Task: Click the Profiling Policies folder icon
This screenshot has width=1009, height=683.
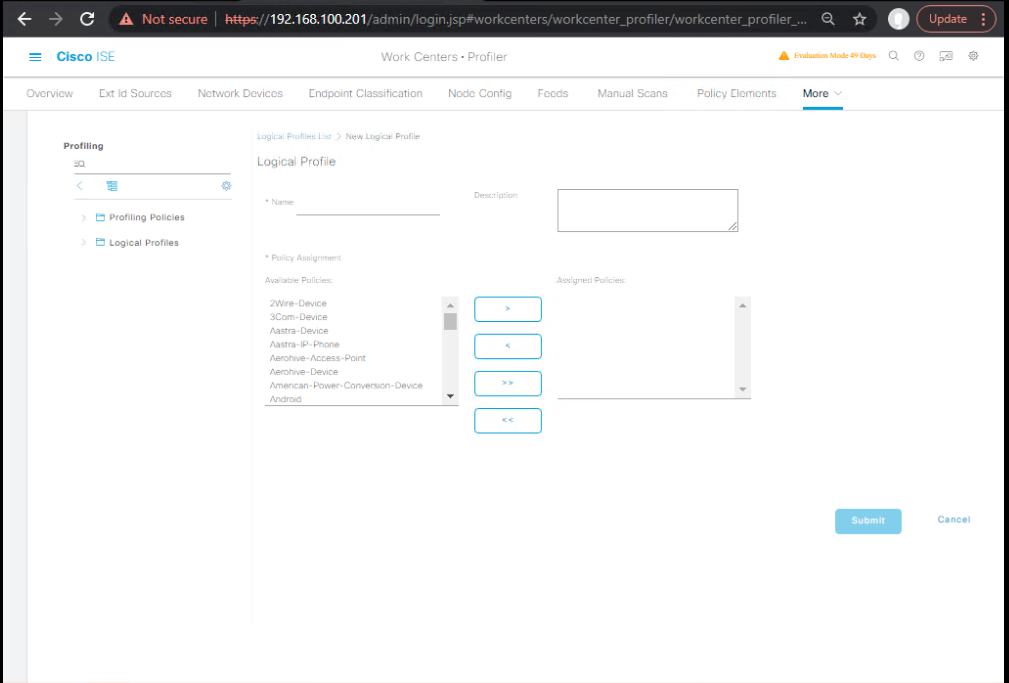Action: (100, 218)
